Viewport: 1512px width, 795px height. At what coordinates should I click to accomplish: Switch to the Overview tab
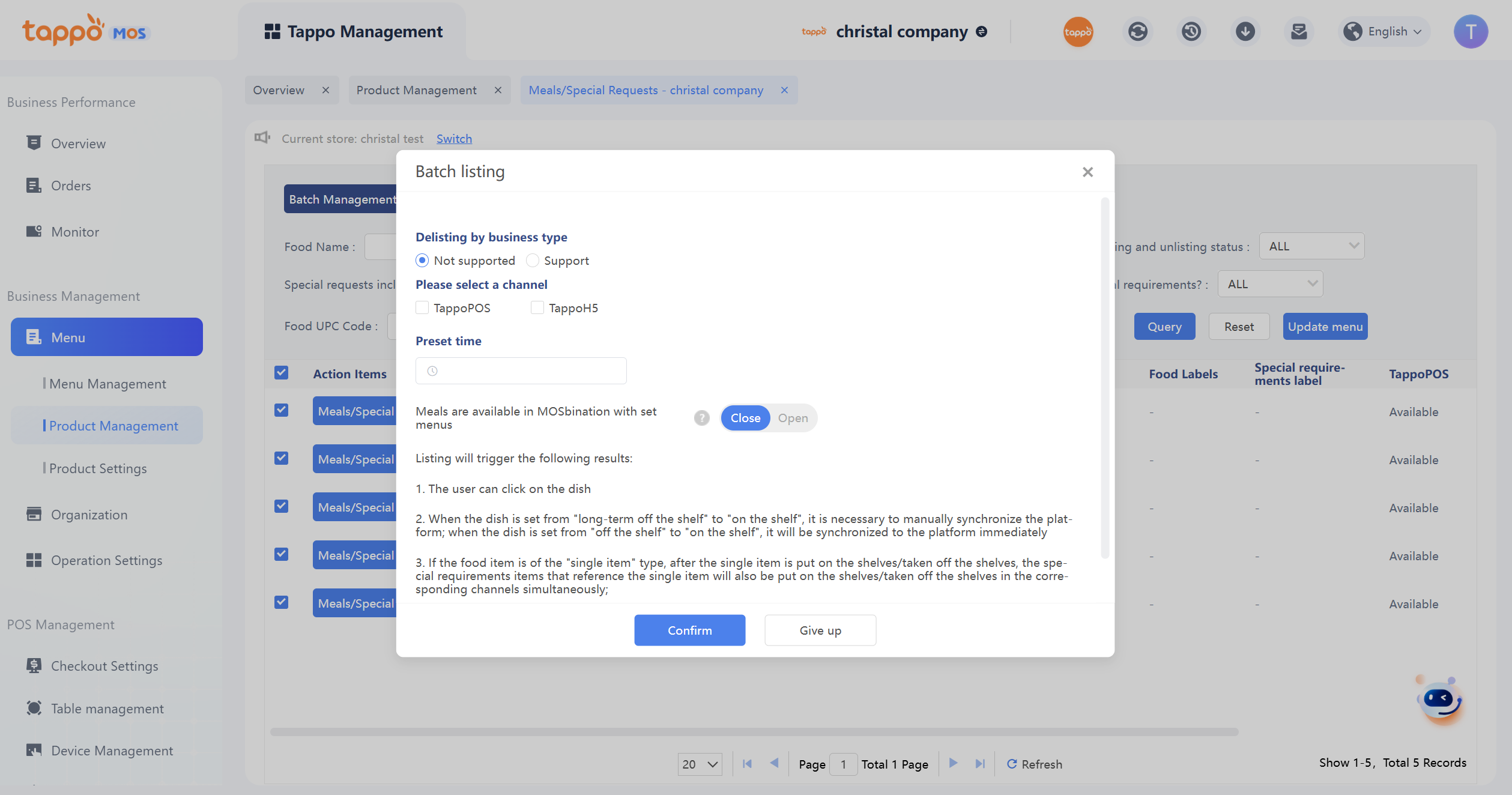pyautogui.click(x=279, y=90)
